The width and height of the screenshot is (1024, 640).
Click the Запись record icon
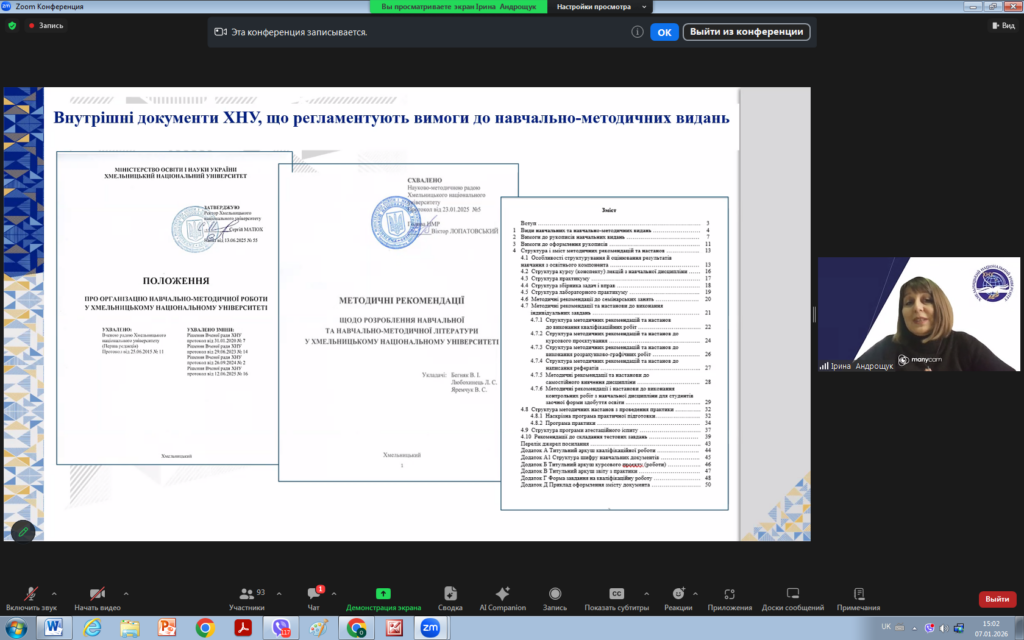[555, 598]
